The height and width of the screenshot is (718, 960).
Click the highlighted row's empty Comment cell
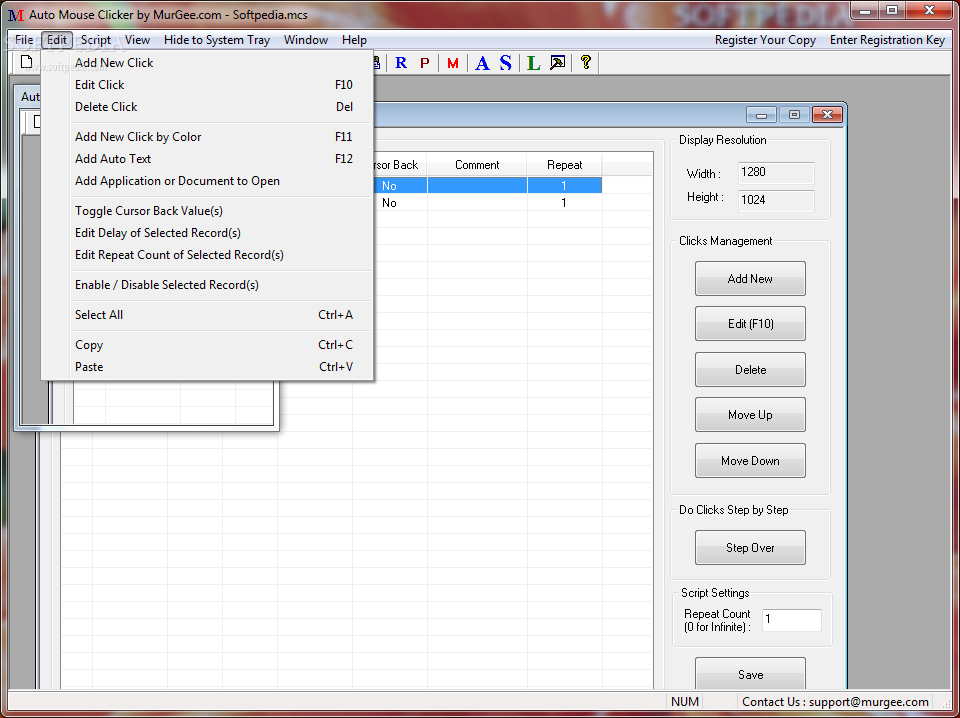[x=477, y=185]
